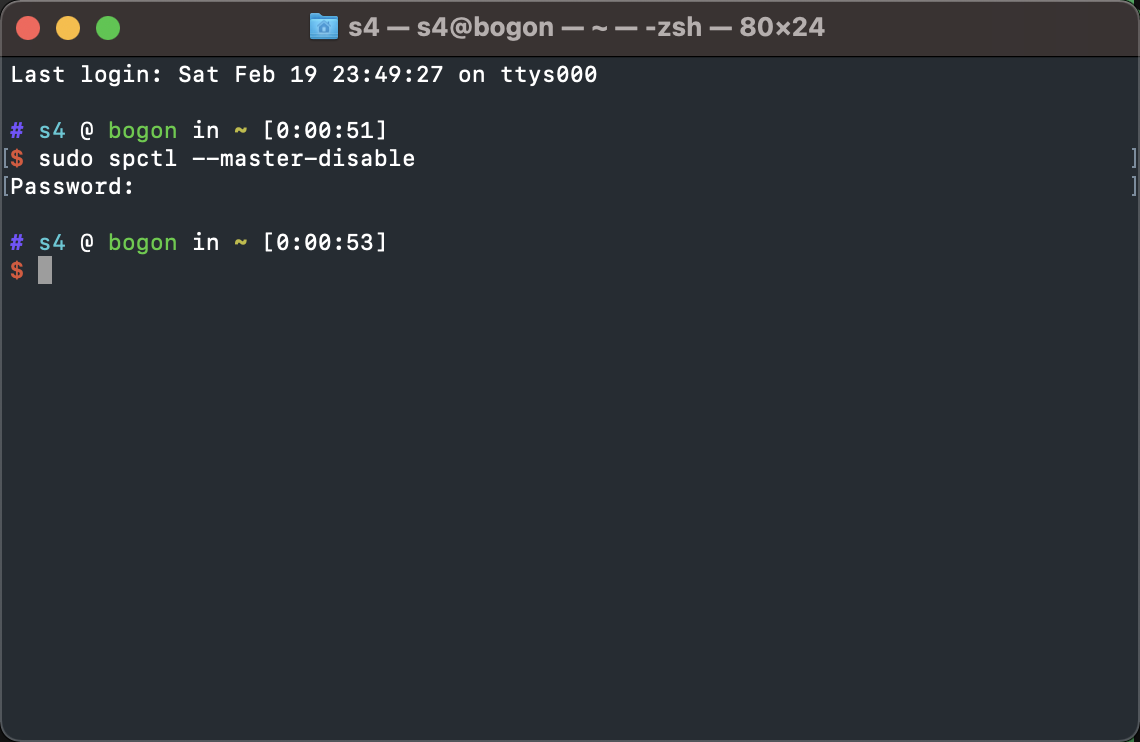This screenshot has height=742, width=1140.
Task: Minimize the window using yellow button
Action: (68, 28)
